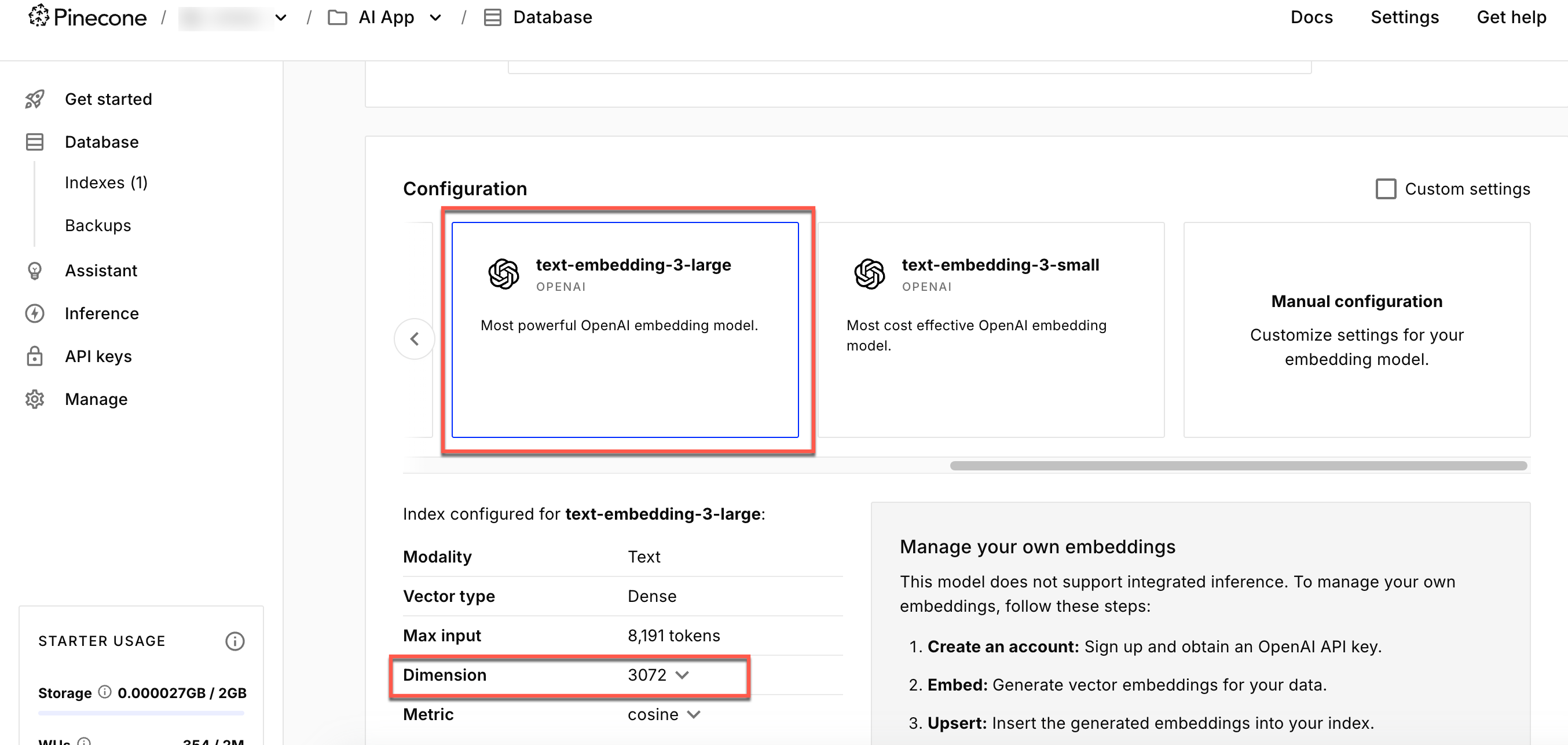Open Backups in sidebar
1568x745 pixels.
[97, 225]
